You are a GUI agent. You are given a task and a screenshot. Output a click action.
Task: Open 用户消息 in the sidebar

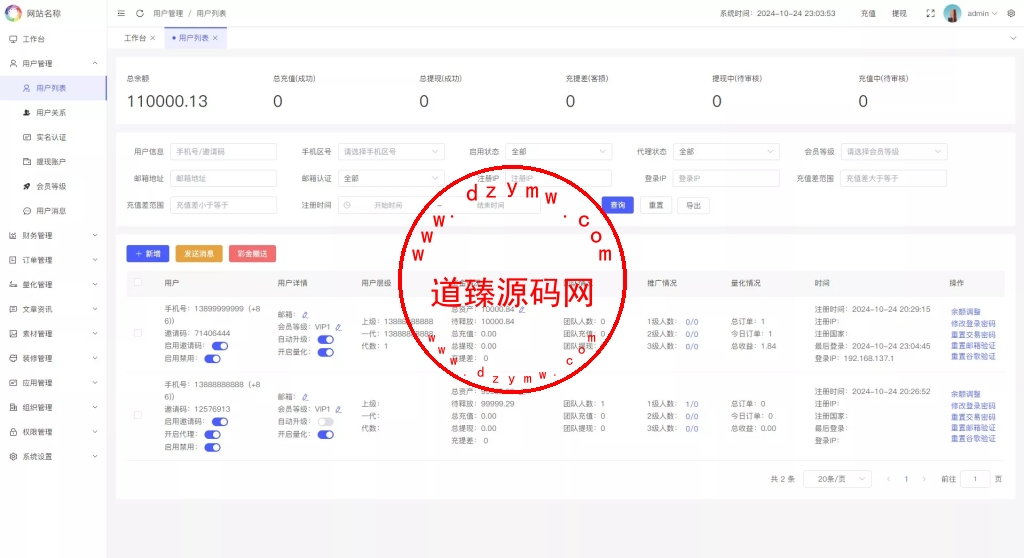coord(54,211)
